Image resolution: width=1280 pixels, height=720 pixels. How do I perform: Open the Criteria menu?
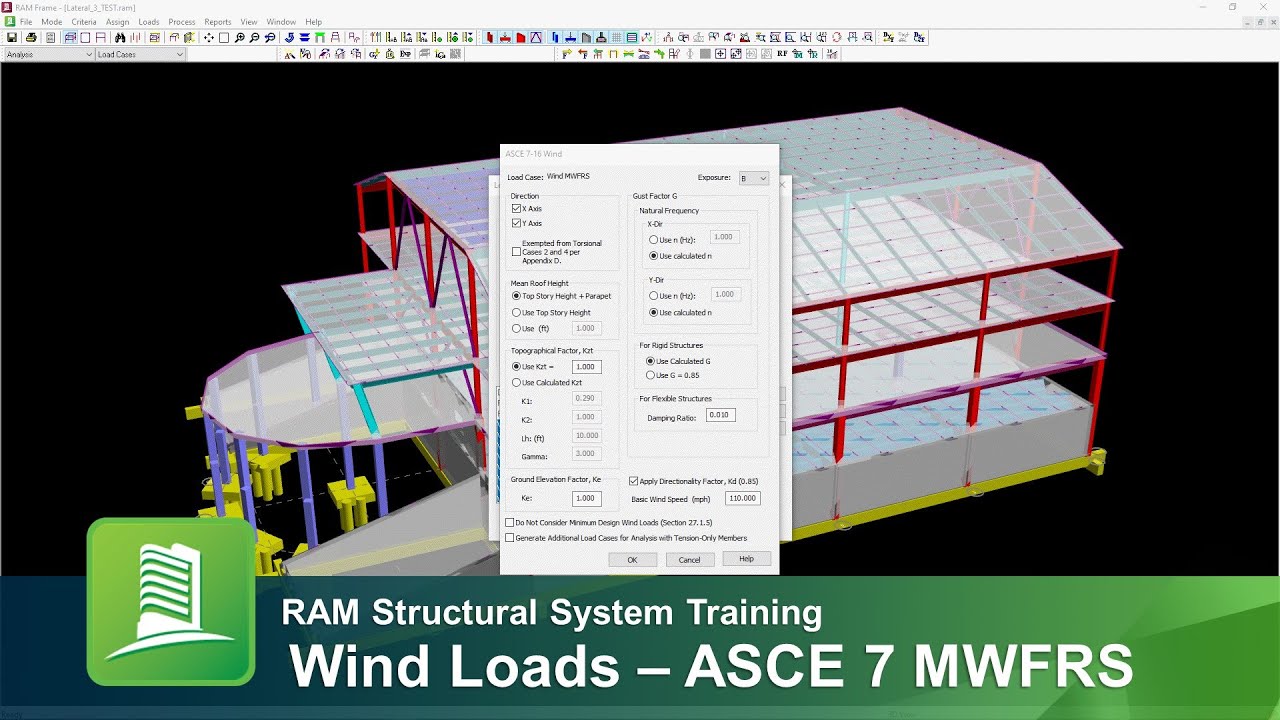(x=84, y=22)
